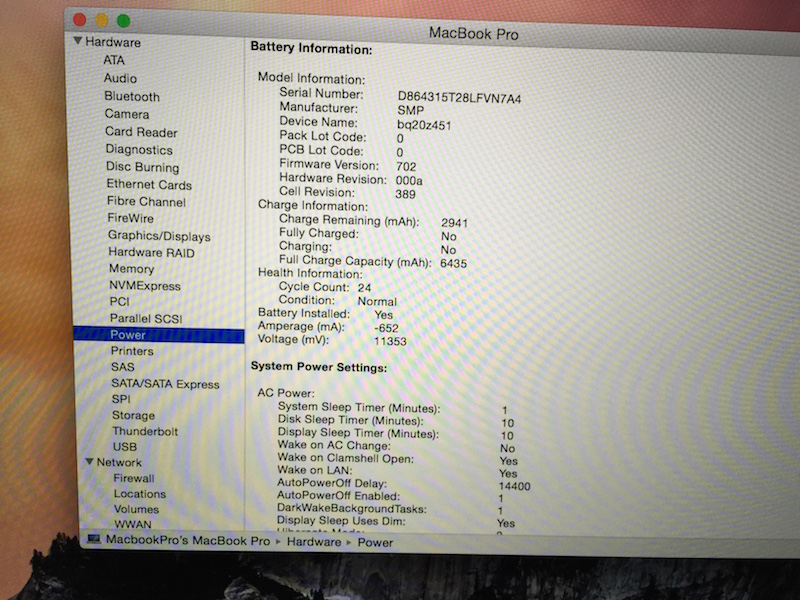Open Memory information
800x600 pixels.
click(x=131, y=269)
